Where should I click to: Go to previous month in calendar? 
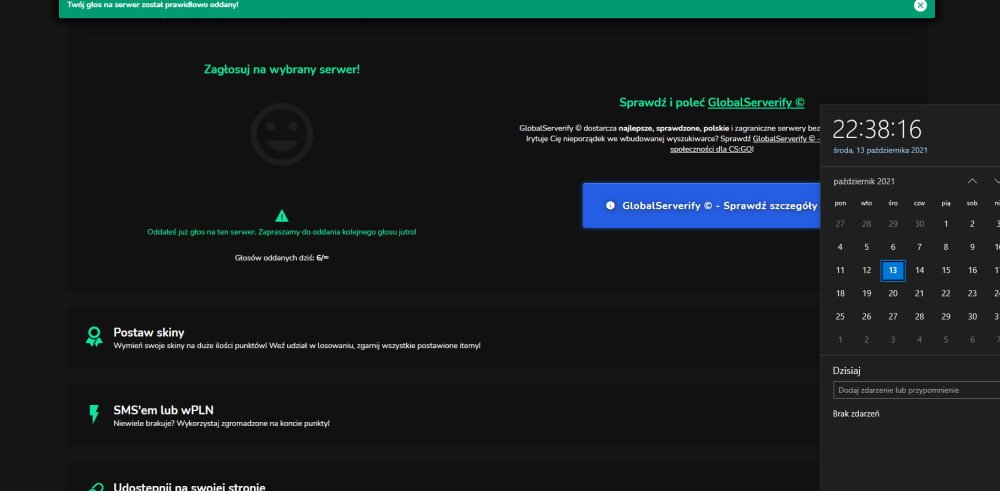(x=972, y=181)
